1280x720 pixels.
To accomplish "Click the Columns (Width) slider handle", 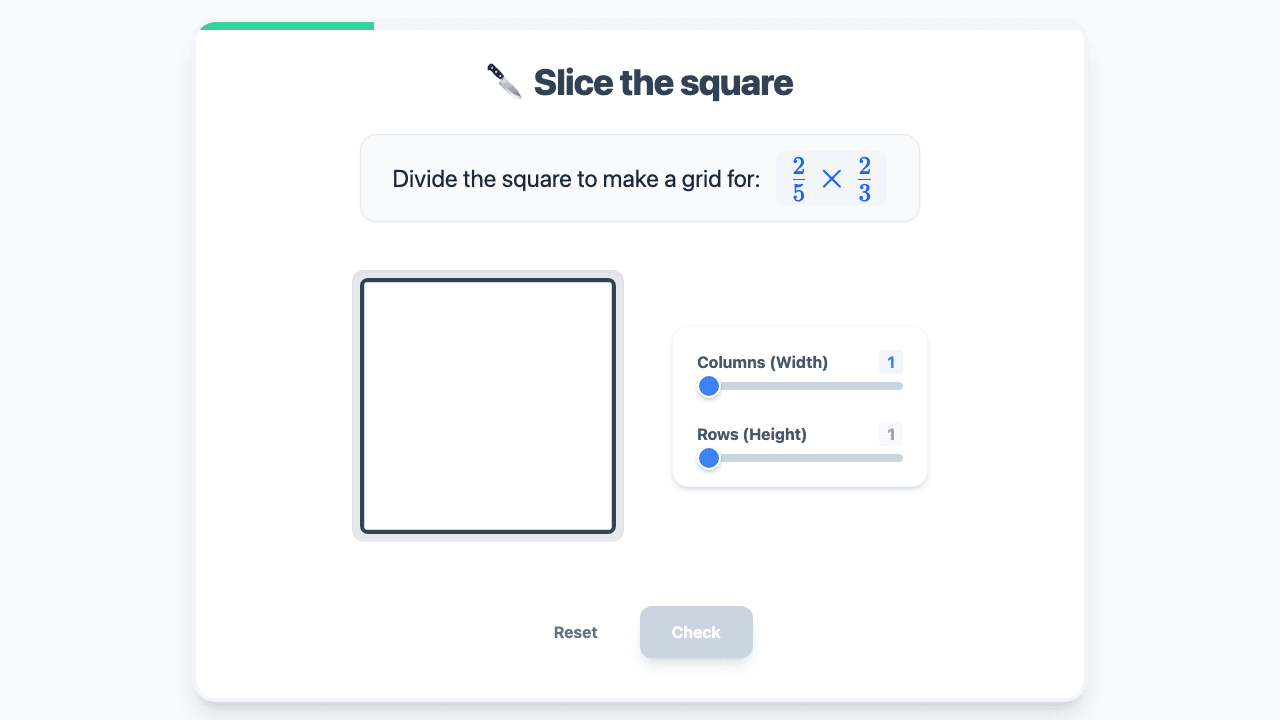I will coord(709,386).
